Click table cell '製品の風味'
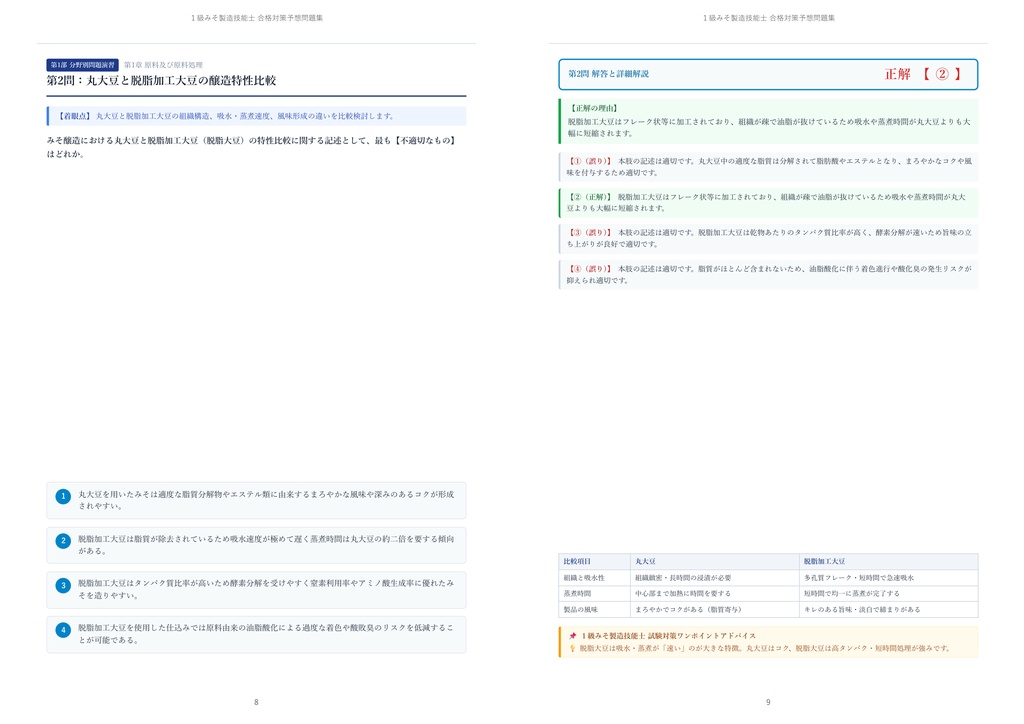 pos(581,610)
